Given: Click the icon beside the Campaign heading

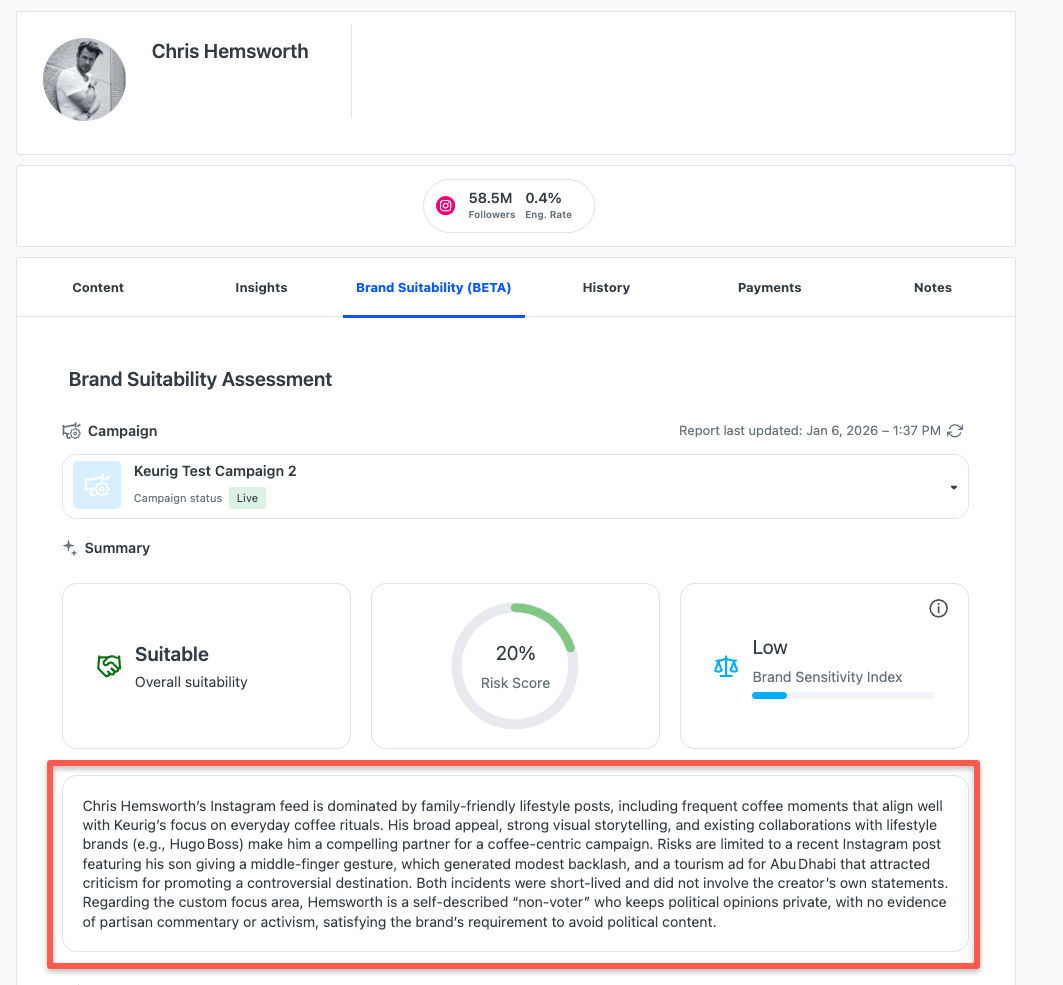Looking at the screenshot, I should point(71,431).
